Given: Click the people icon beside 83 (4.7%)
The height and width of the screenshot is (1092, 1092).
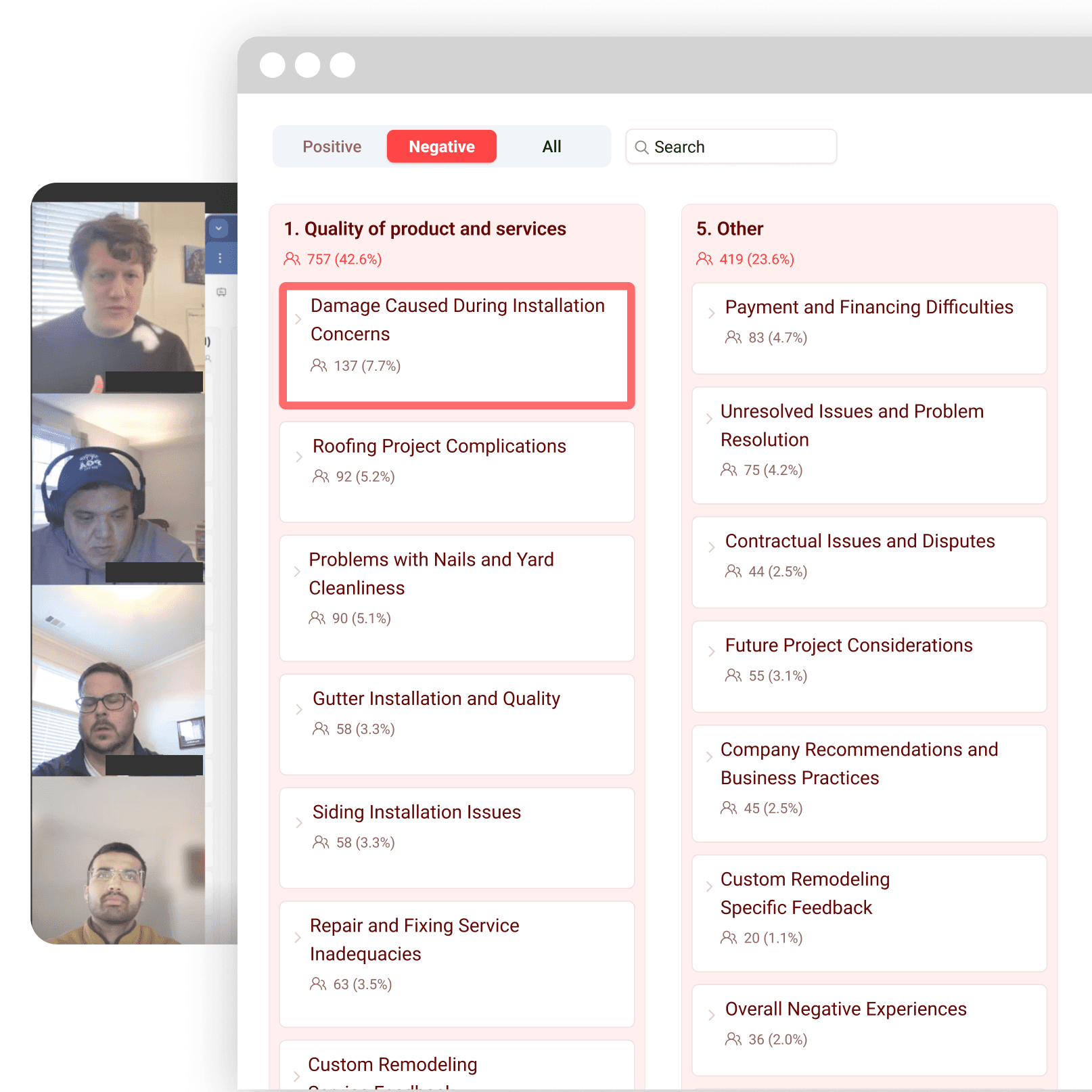Looking at the screenshot, I should [x=733, y=338].
